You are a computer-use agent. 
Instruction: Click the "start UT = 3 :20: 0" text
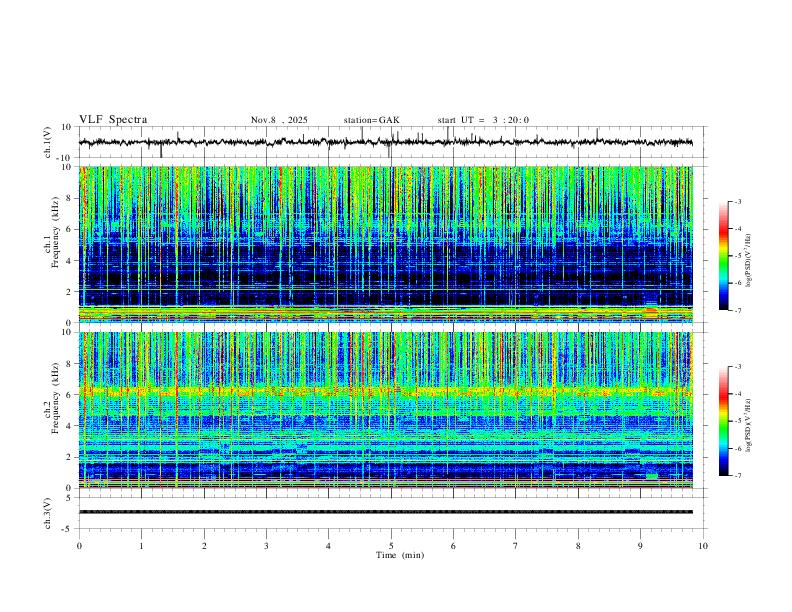[483, 120]
